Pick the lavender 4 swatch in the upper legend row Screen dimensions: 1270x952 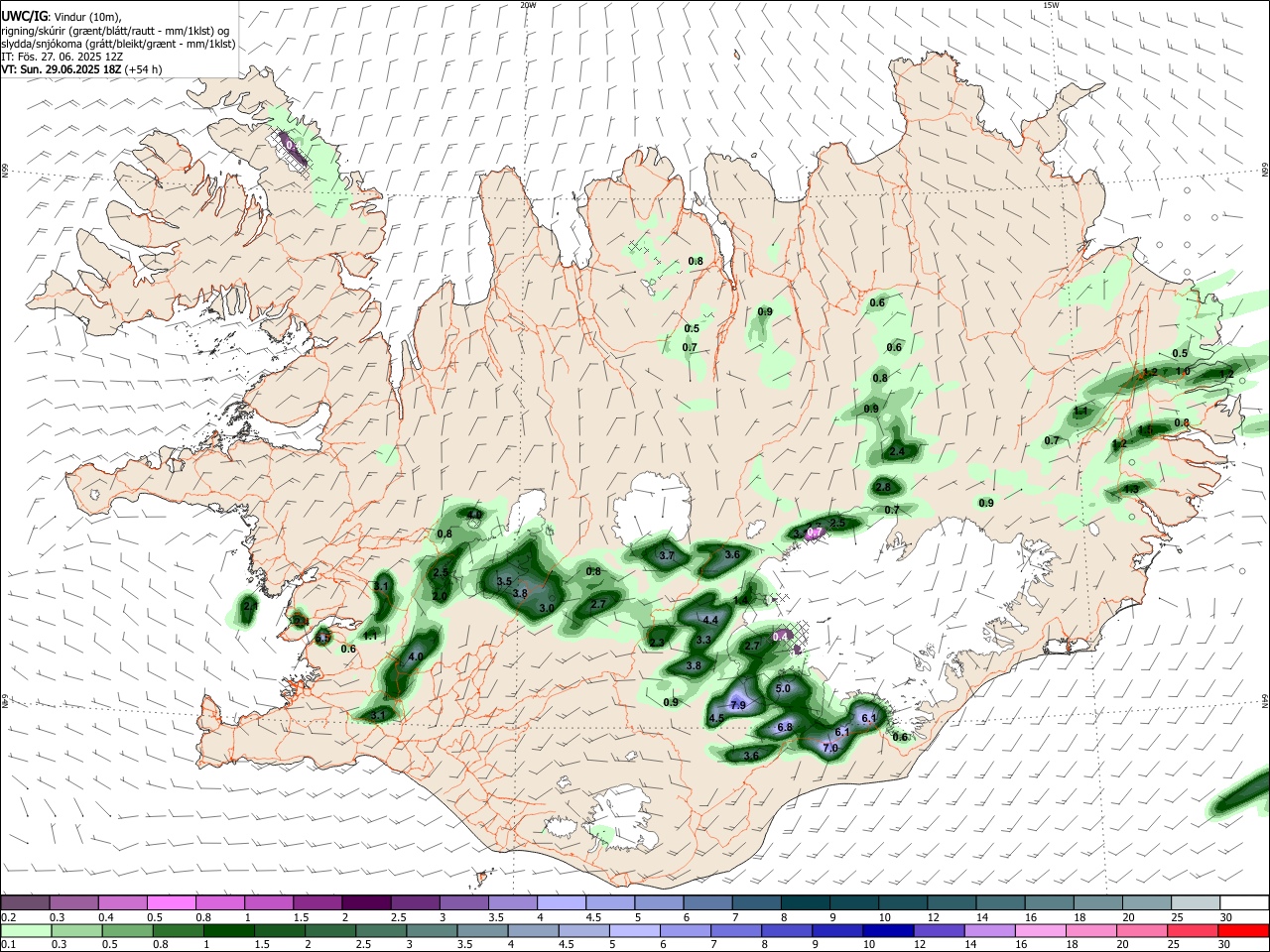click(x=561, y=902)
